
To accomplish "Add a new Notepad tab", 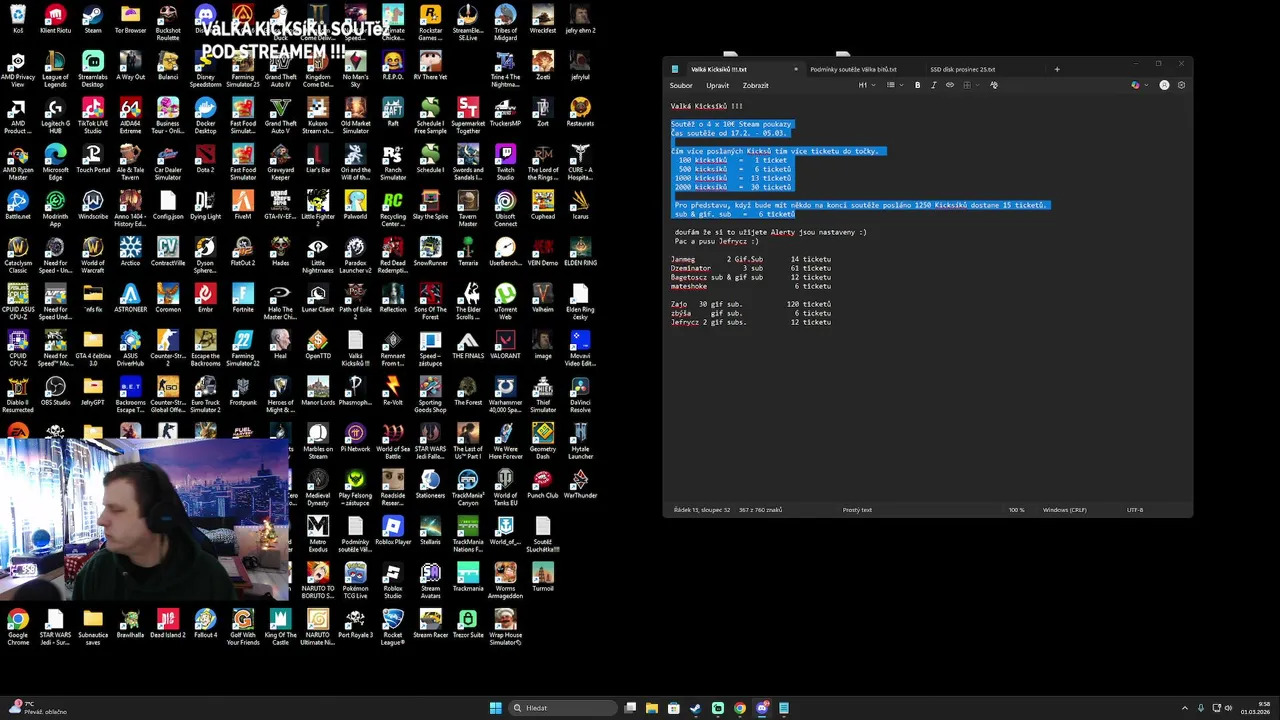I will point(1057,69).
